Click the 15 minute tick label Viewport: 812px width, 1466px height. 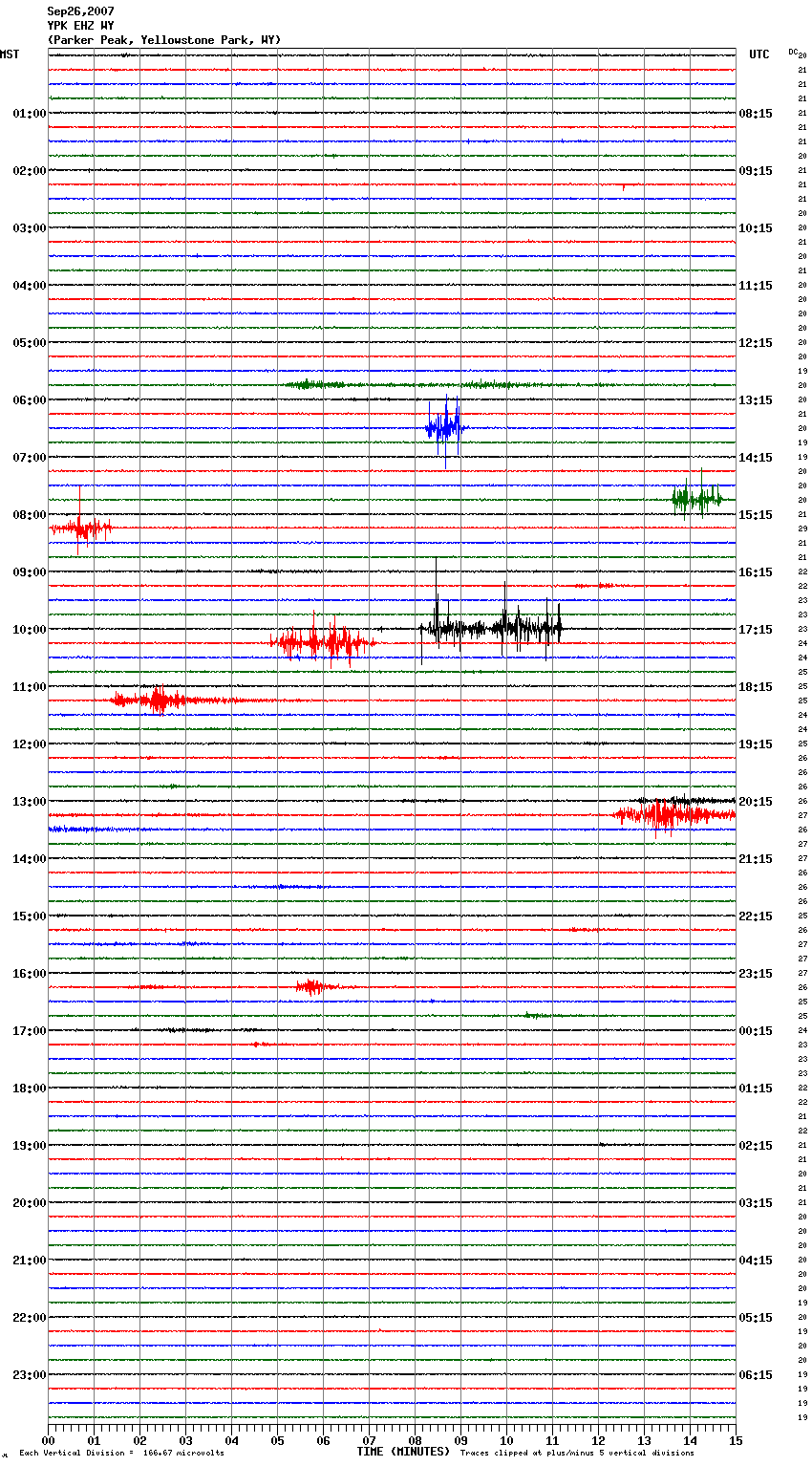click(736, 1440)
